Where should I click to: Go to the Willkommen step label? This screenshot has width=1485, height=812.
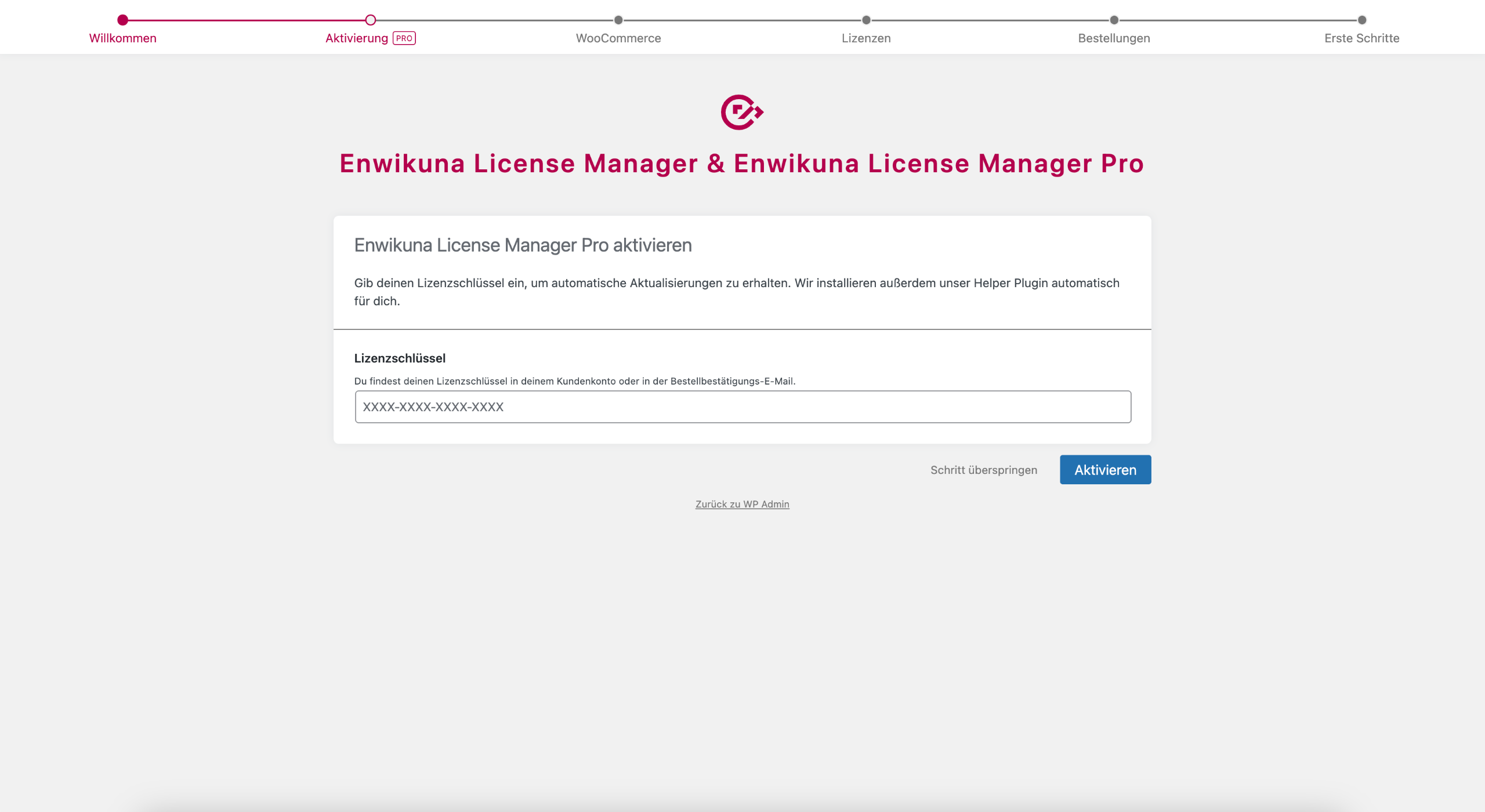pyautogui.click(x=122, y=38)
